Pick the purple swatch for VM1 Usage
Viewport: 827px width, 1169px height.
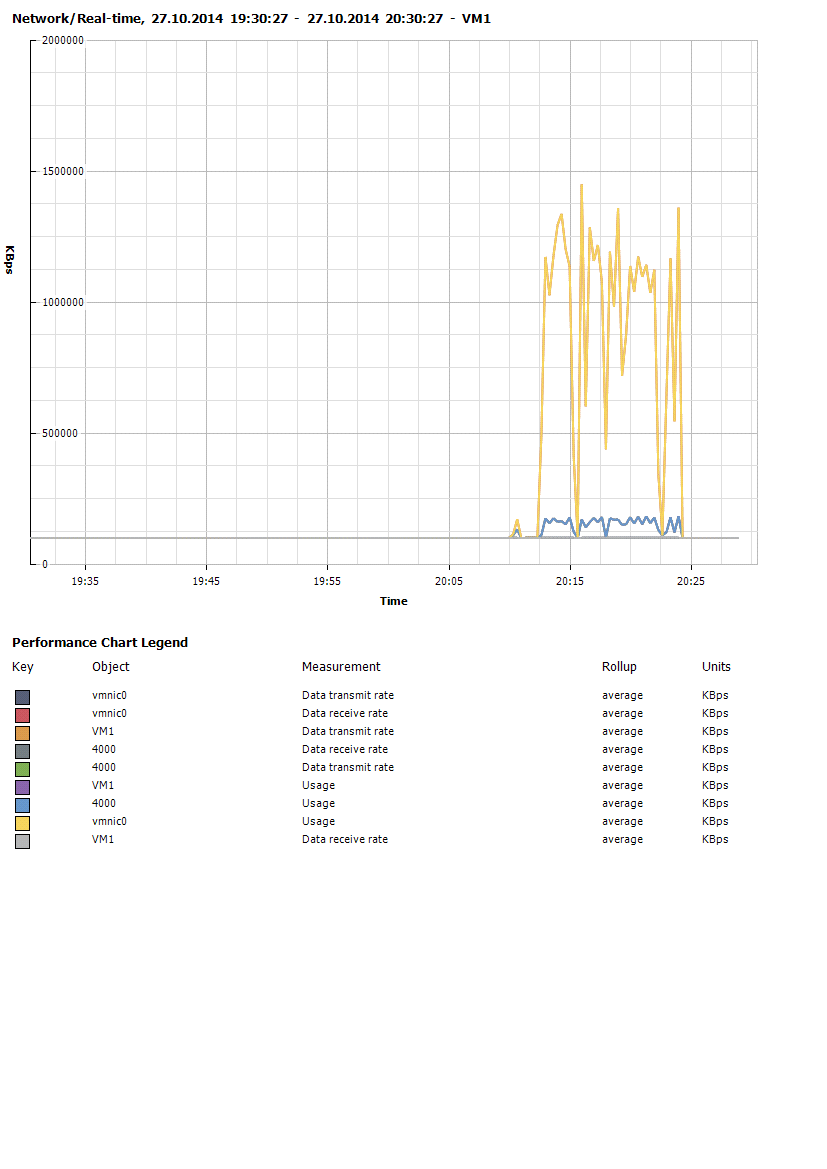coord(22,787)
